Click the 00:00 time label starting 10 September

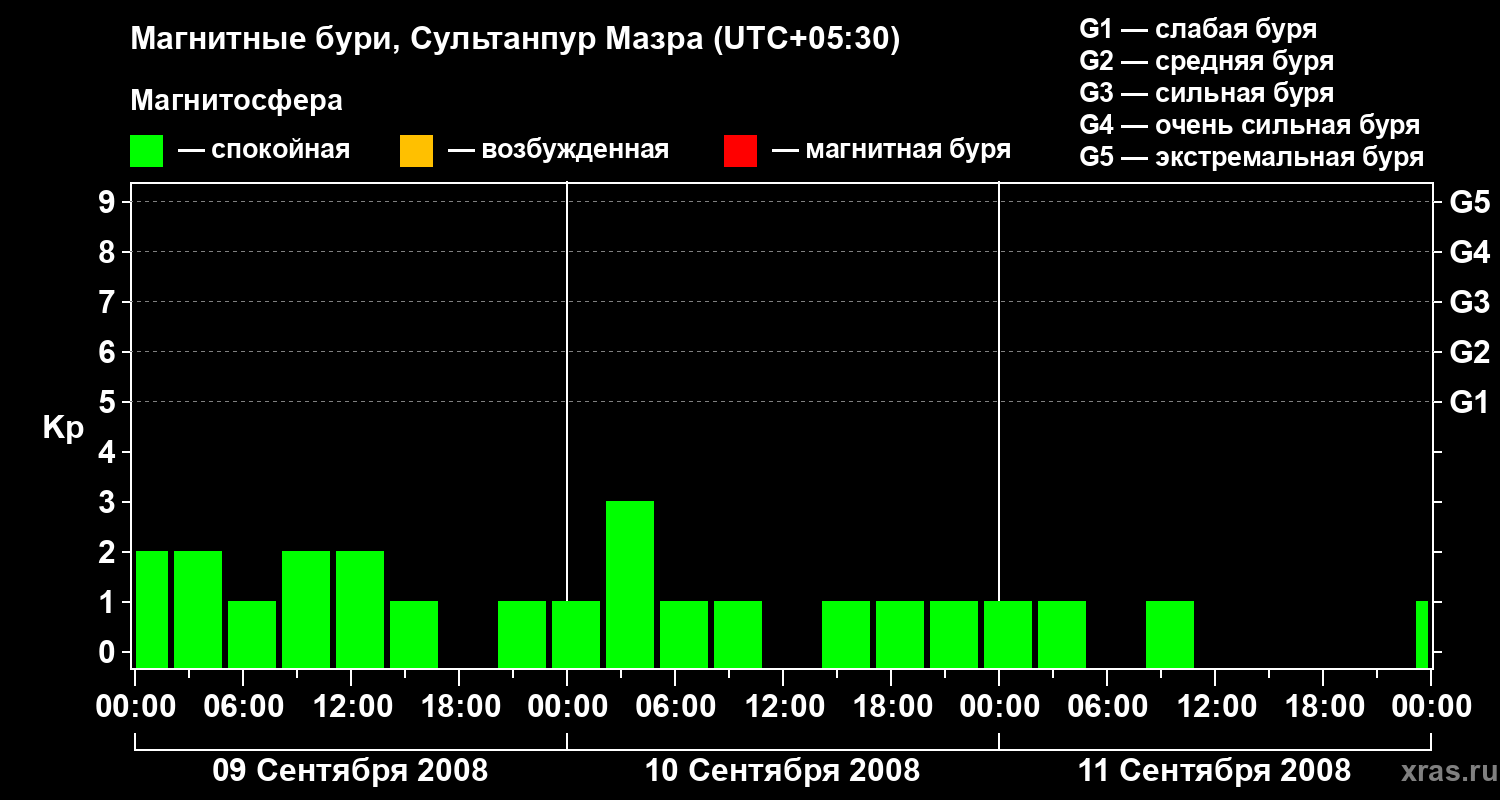pos(567,707)
